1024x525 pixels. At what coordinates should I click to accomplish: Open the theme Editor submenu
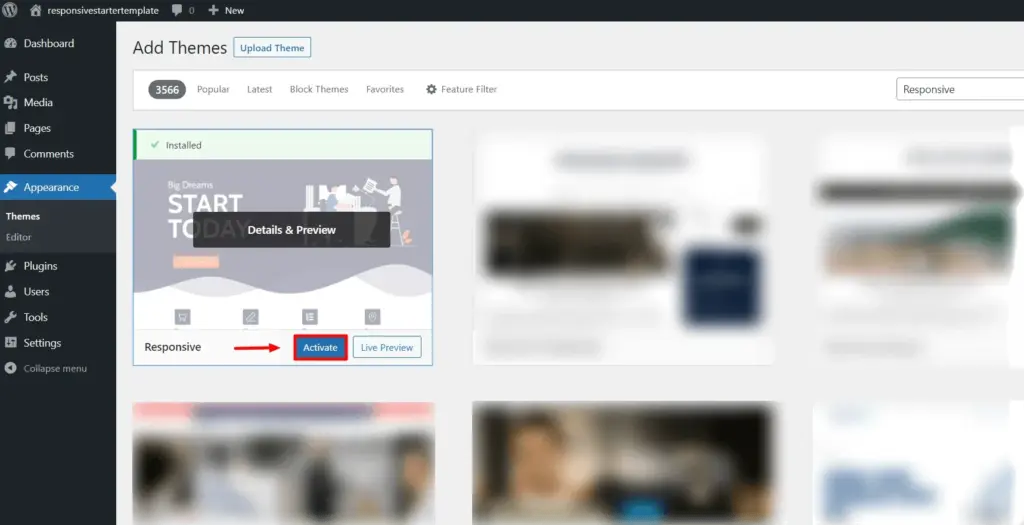[x=18, y=237]
